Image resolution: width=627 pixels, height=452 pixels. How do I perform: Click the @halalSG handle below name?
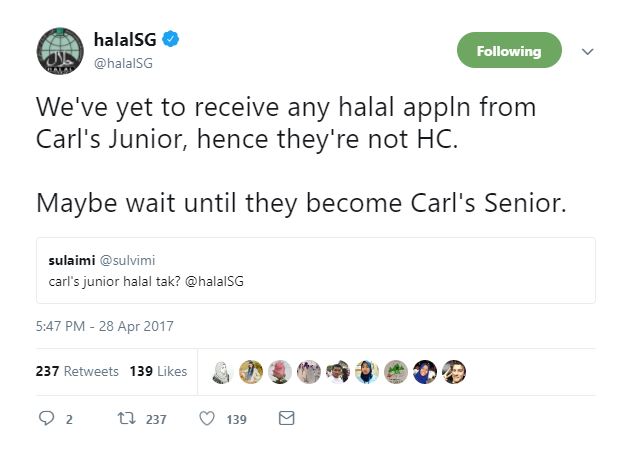click(x=123, y=63)
